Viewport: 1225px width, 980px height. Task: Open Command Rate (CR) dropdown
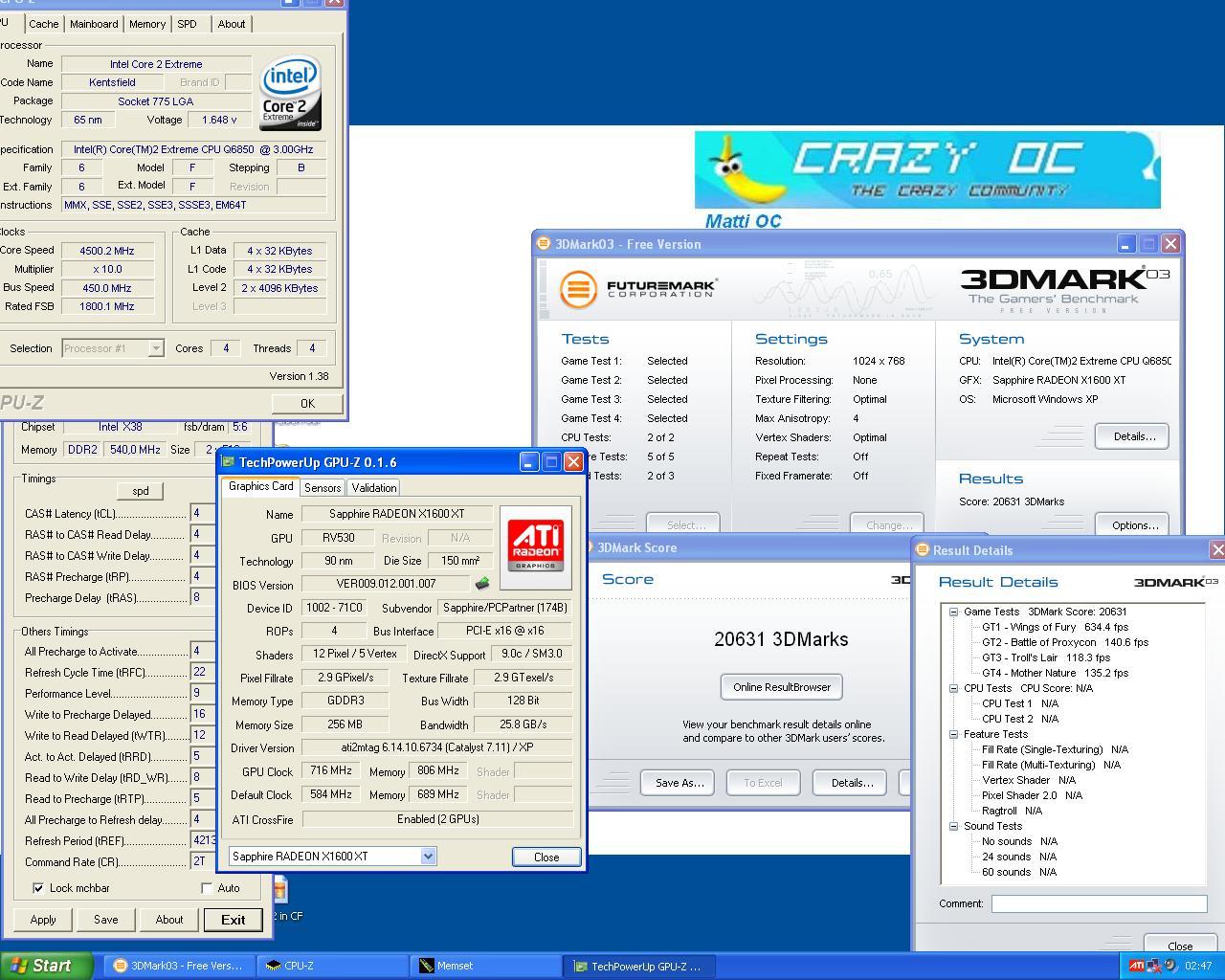pos(203,861)
